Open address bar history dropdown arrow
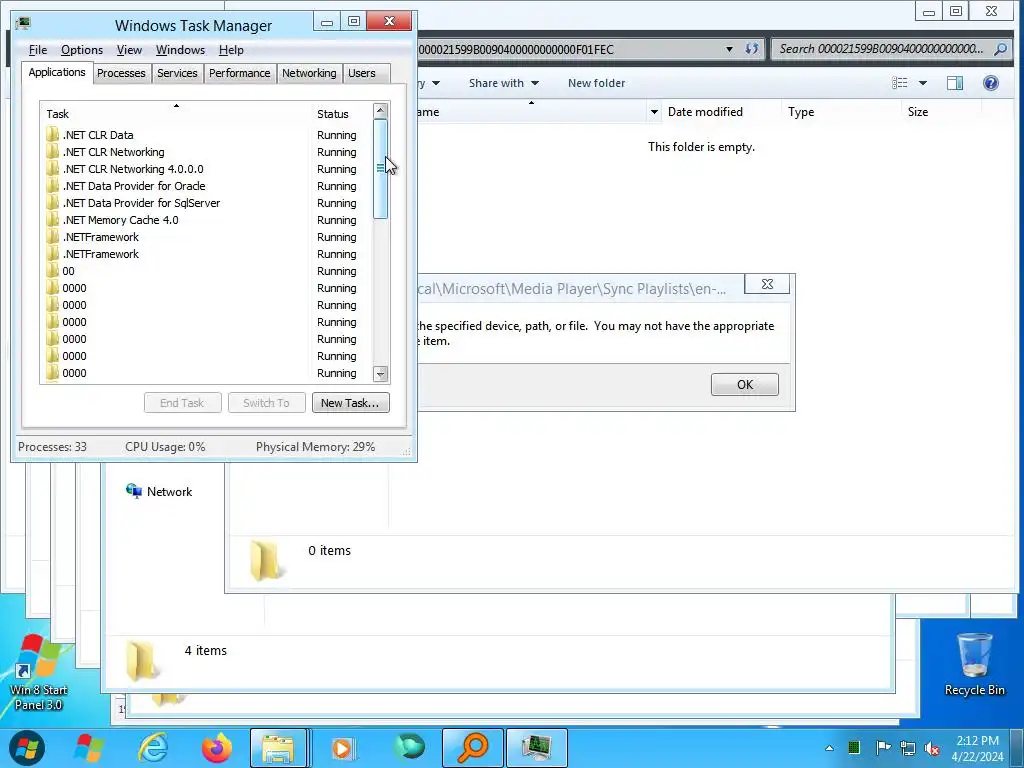1024x768 pixels. 729,49
